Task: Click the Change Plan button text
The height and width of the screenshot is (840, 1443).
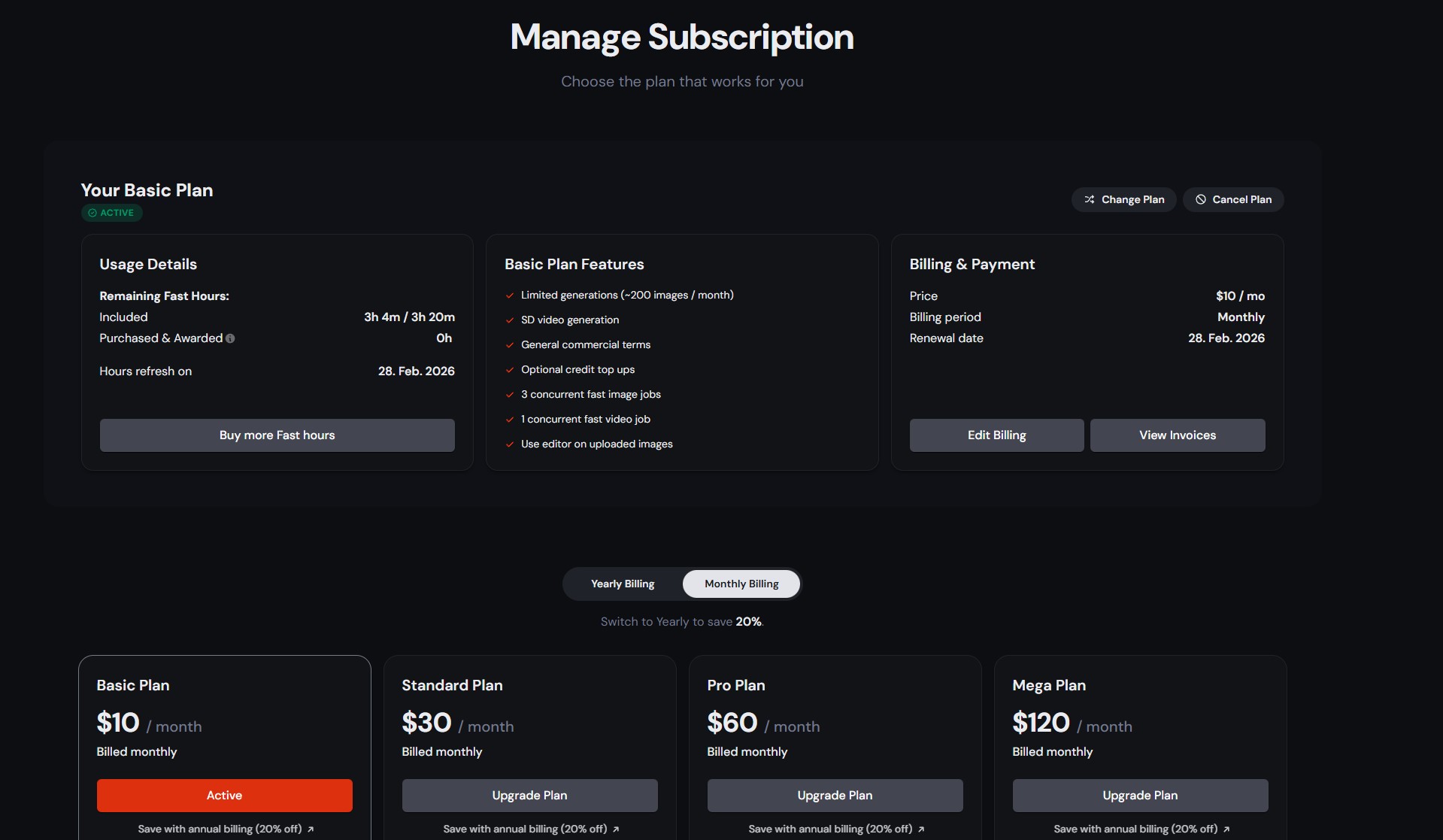Action: tap(1132, 199)
